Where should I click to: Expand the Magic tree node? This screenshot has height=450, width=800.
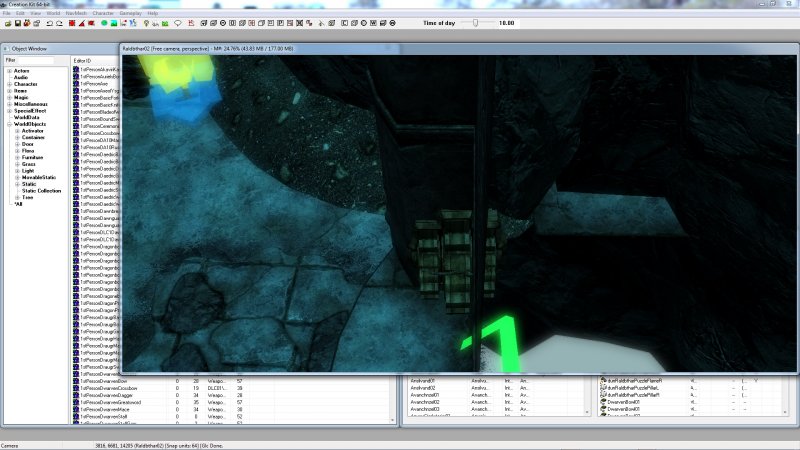click(9, 97)
